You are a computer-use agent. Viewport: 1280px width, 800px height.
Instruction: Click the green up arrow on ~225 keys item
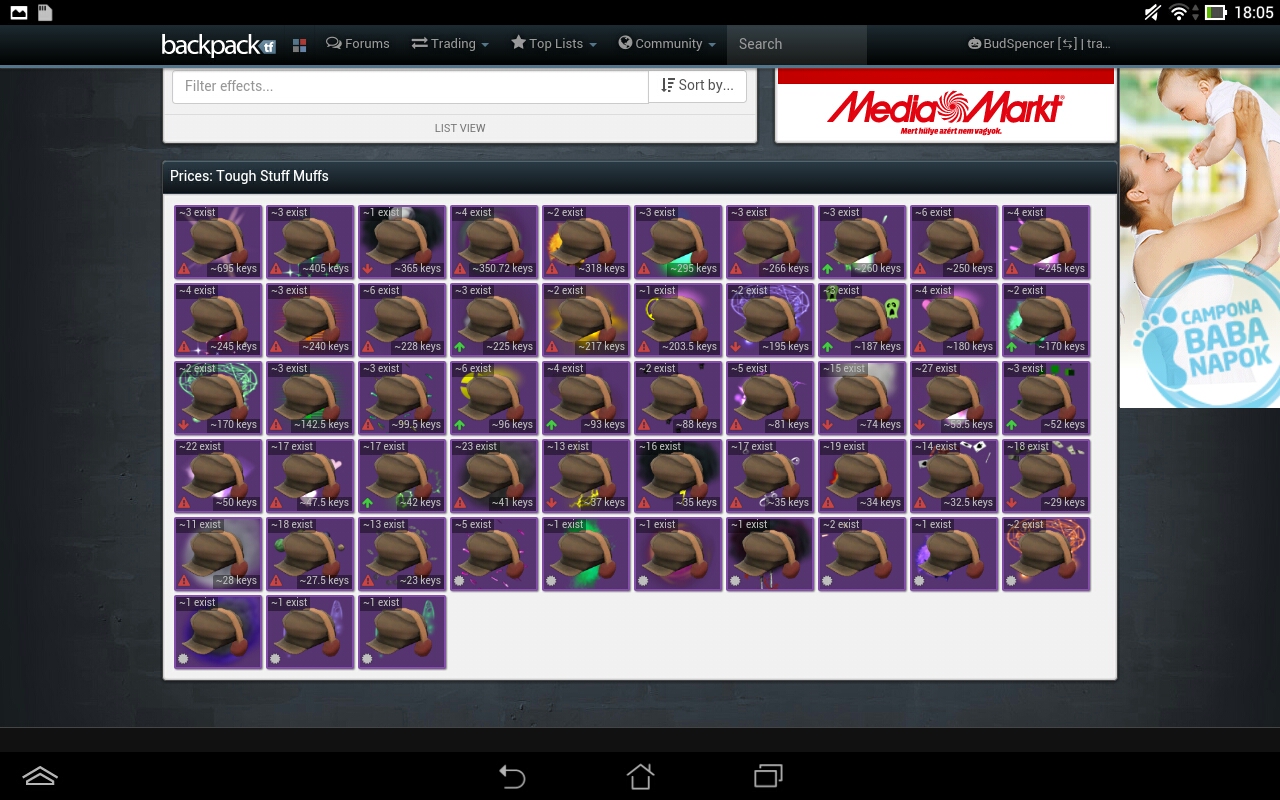(x=460, y=347)
